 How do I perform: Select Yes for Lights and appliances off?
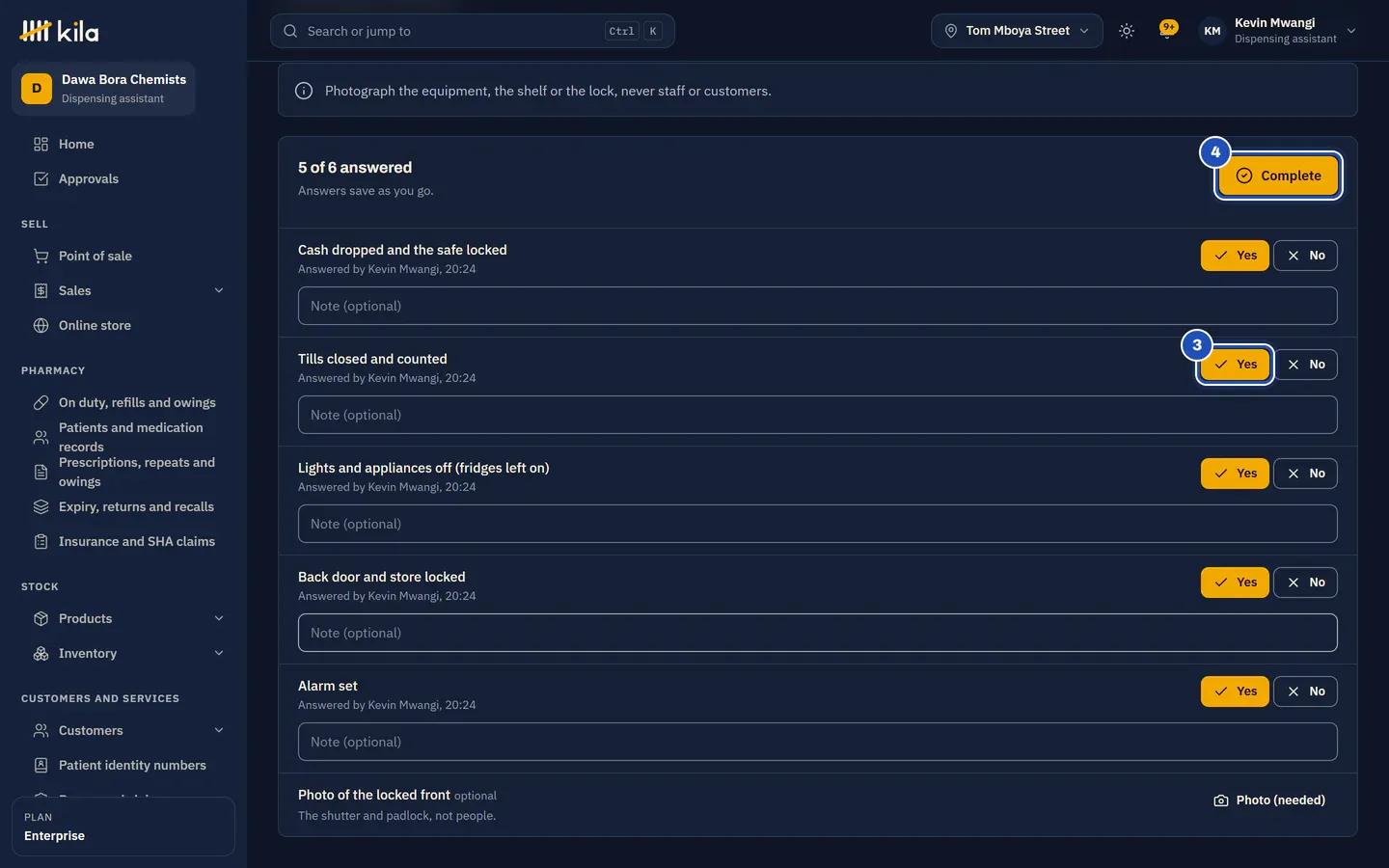1235,474
